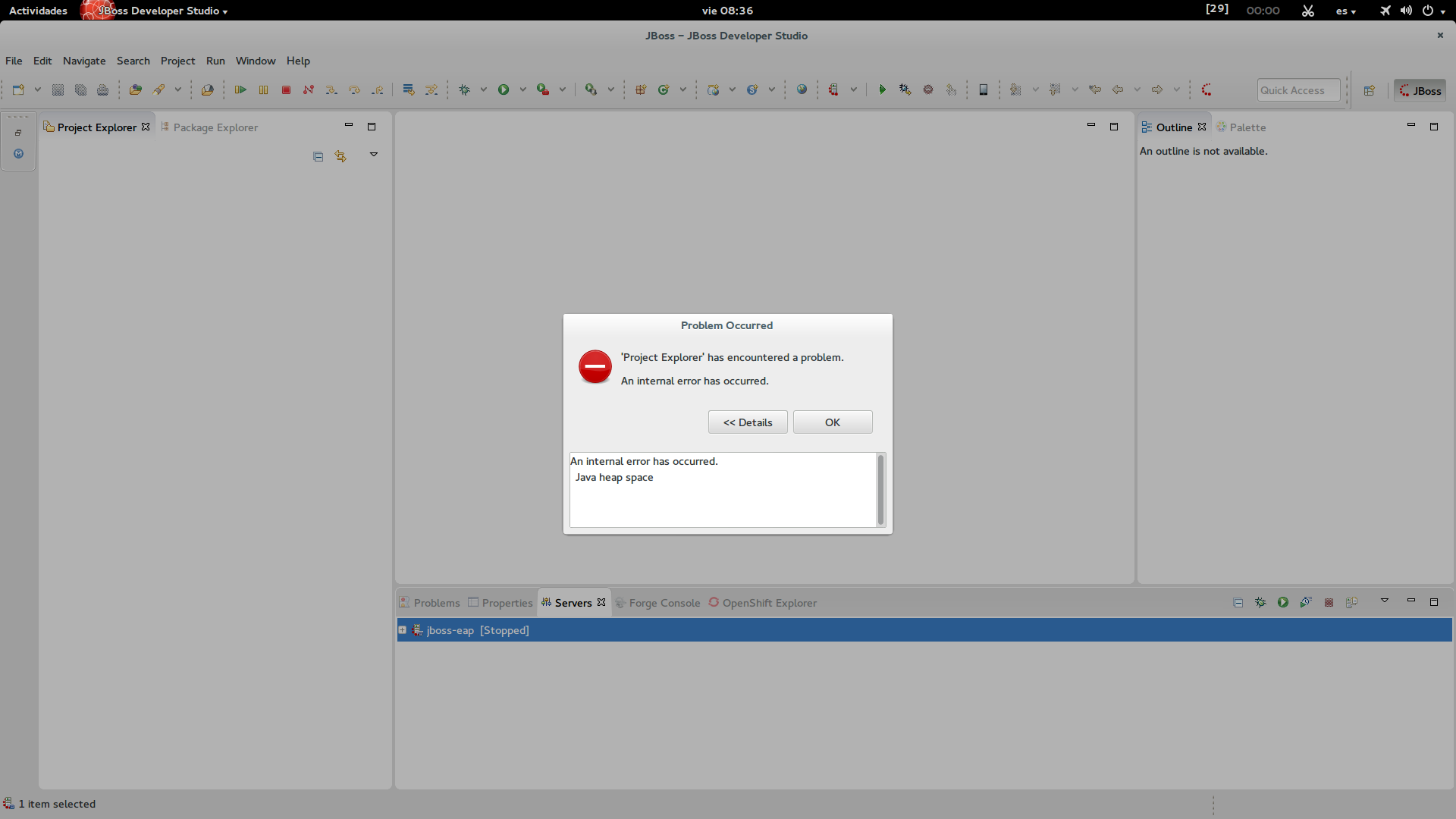Screen dimensions: 1456x819
Task: Click the Open Perspective icon
Action: click(1370, 90)
